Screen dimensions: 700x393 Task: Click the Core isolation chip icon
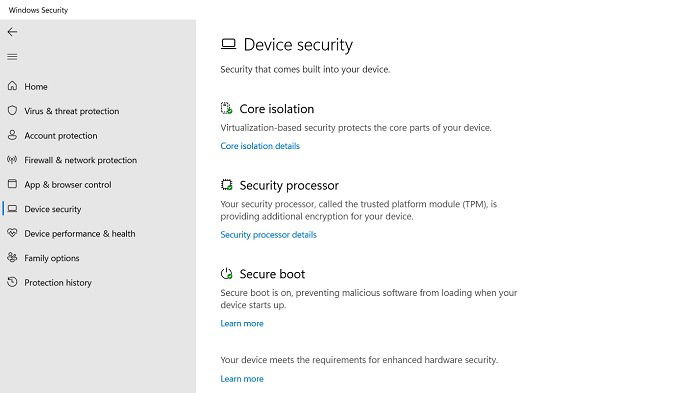point(227,108)
